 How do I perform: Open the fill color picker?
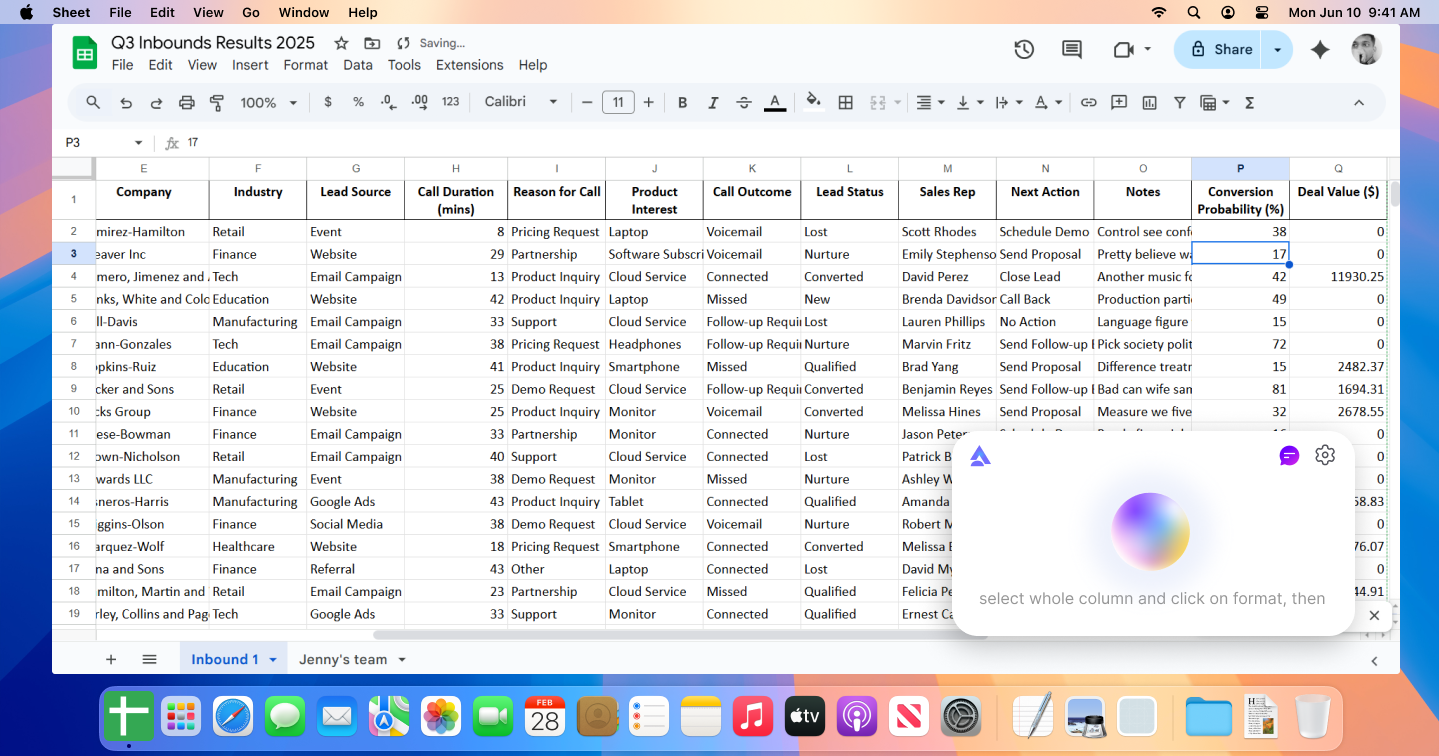(x=813, y=102)
